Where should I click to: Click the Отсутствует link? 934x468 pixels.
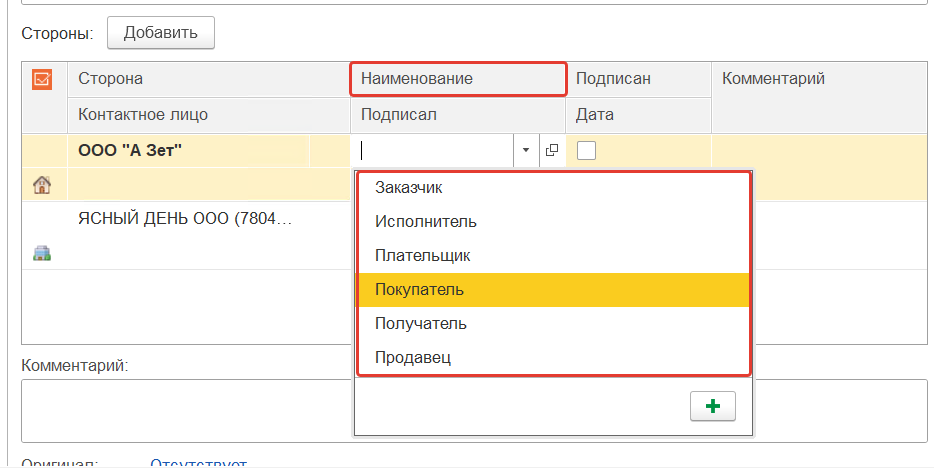(x=198, y=463)
